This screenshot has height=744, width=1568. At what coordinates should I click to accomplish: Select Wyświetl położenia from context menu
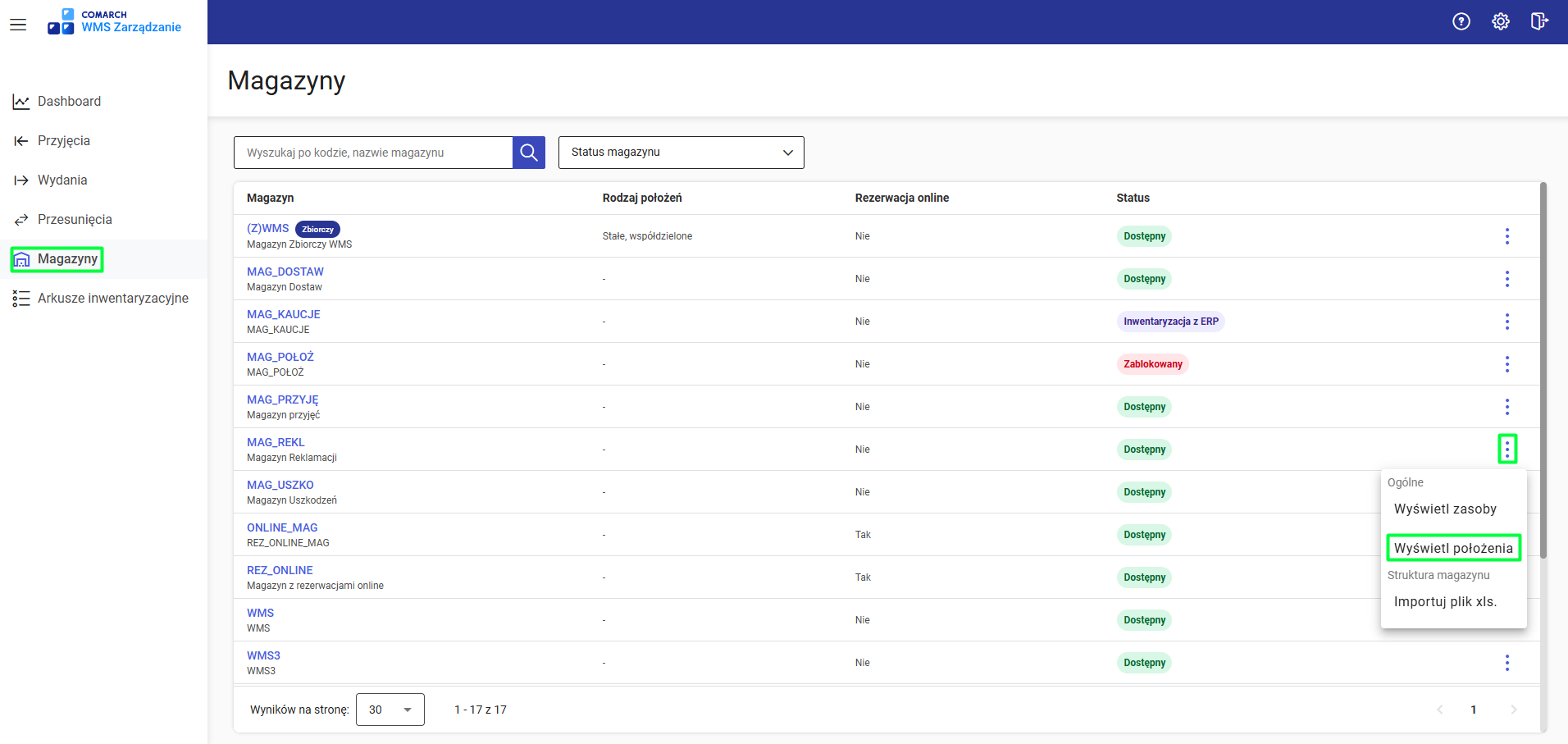point(1452,548)
